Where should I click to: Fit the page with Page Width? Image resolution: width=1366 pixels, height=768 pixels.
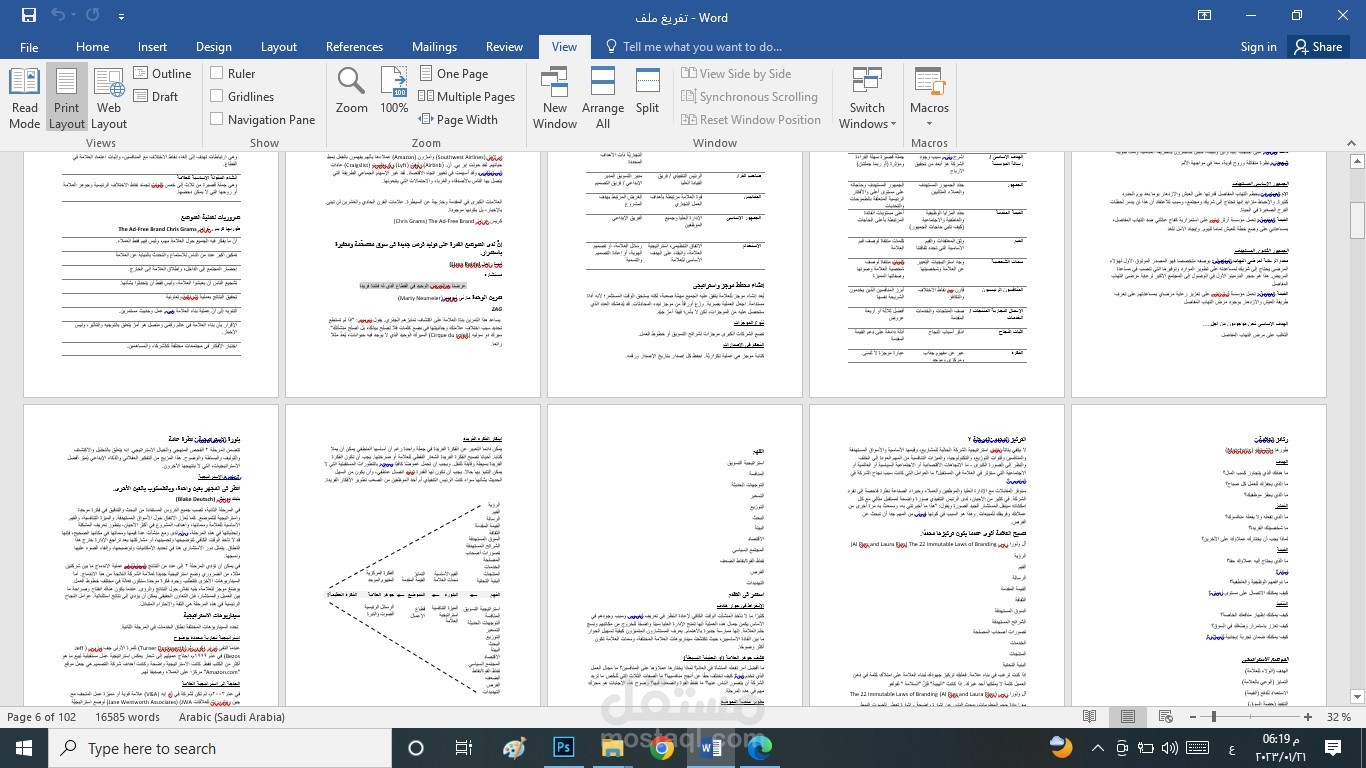point(457,119)
